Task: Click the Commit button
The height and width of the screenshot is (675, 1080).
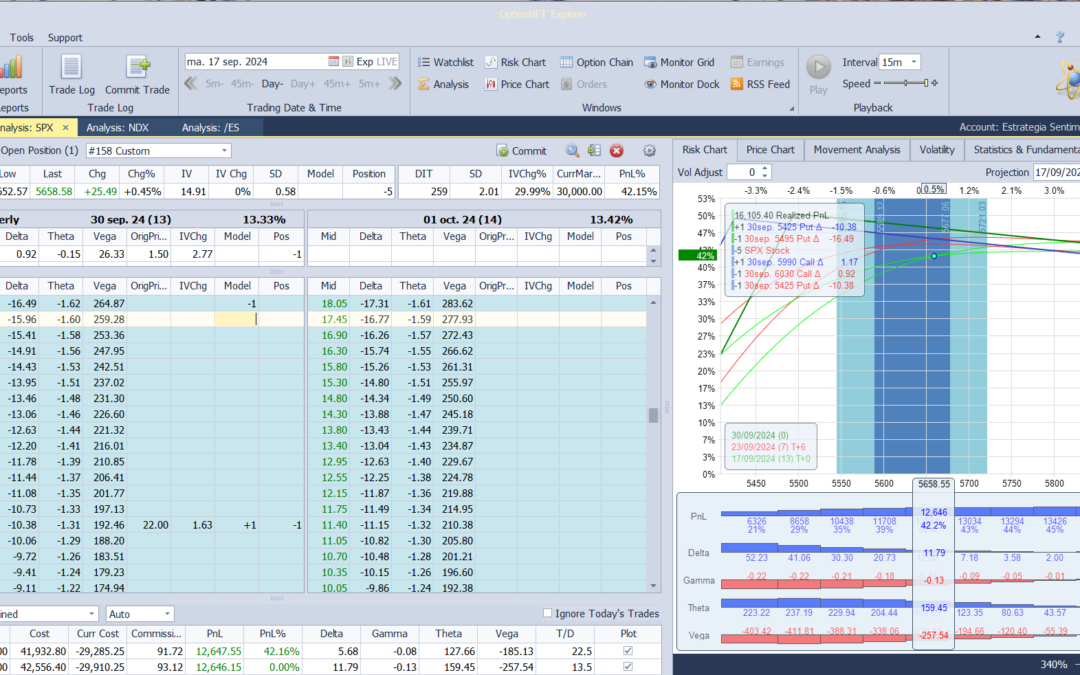Action: pos(522,151)
